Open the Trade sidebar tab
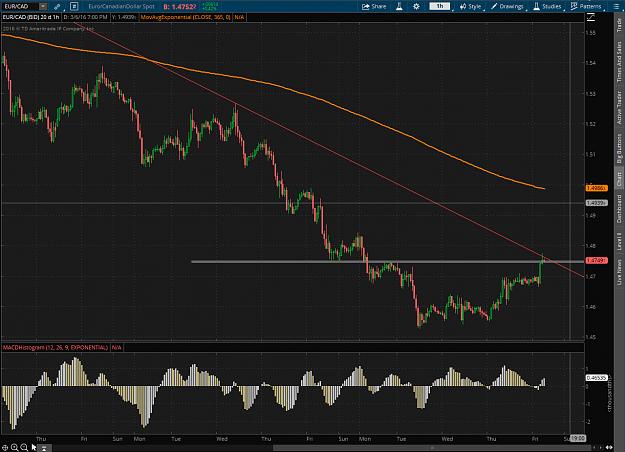 click(x=619, y=25)
